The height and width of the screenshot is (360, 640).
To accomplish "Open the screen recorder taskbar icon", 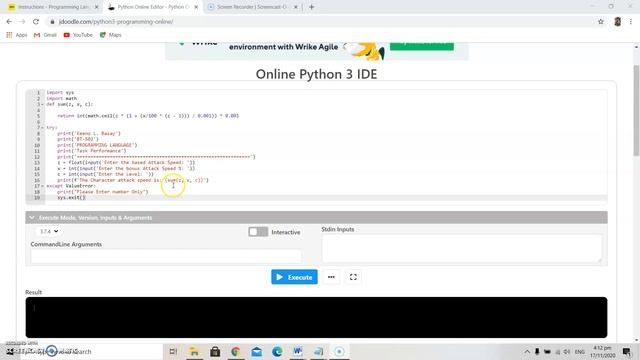I will (339, 351).
